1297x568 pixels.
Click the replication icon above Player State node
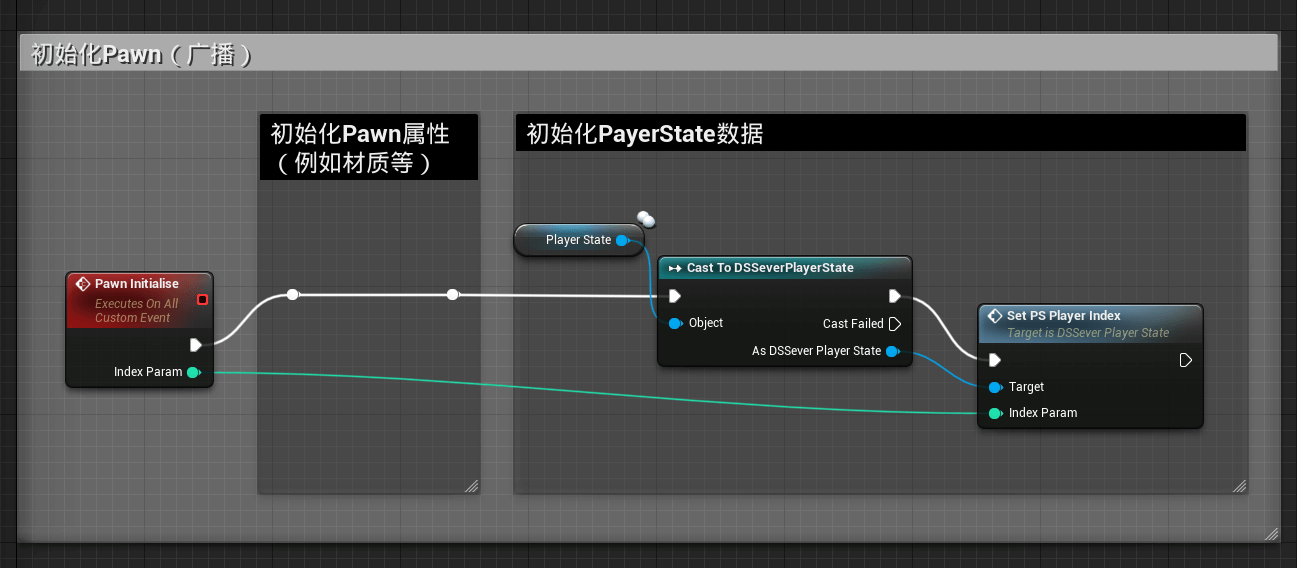pyautogui.click(x=645, y=218)
